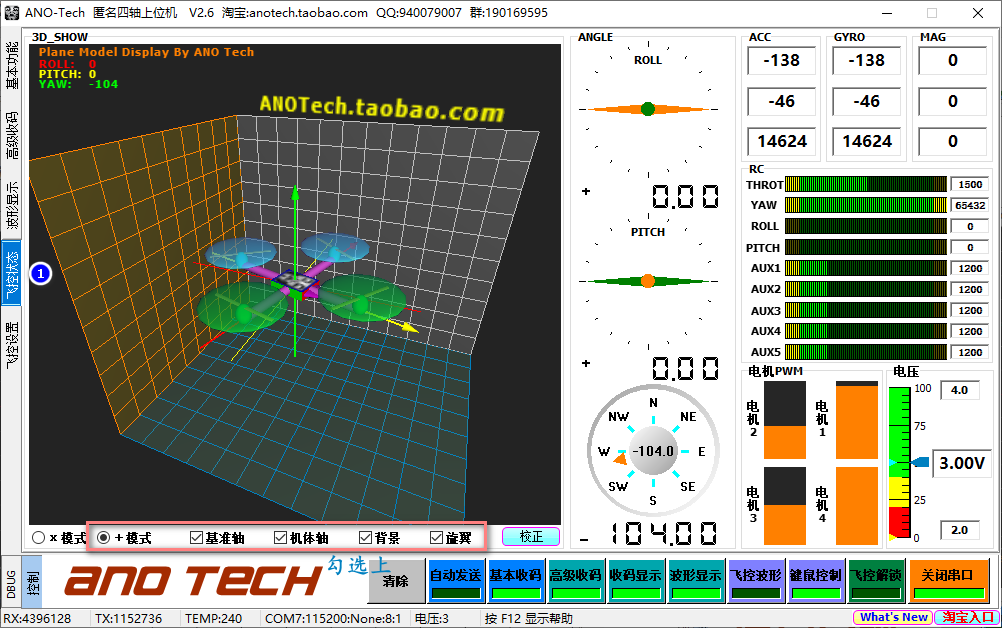The width and height of the screenshot is (1002, 628).
Task: Toggle the 键鼠控制 button
Action: click(816, 581)
